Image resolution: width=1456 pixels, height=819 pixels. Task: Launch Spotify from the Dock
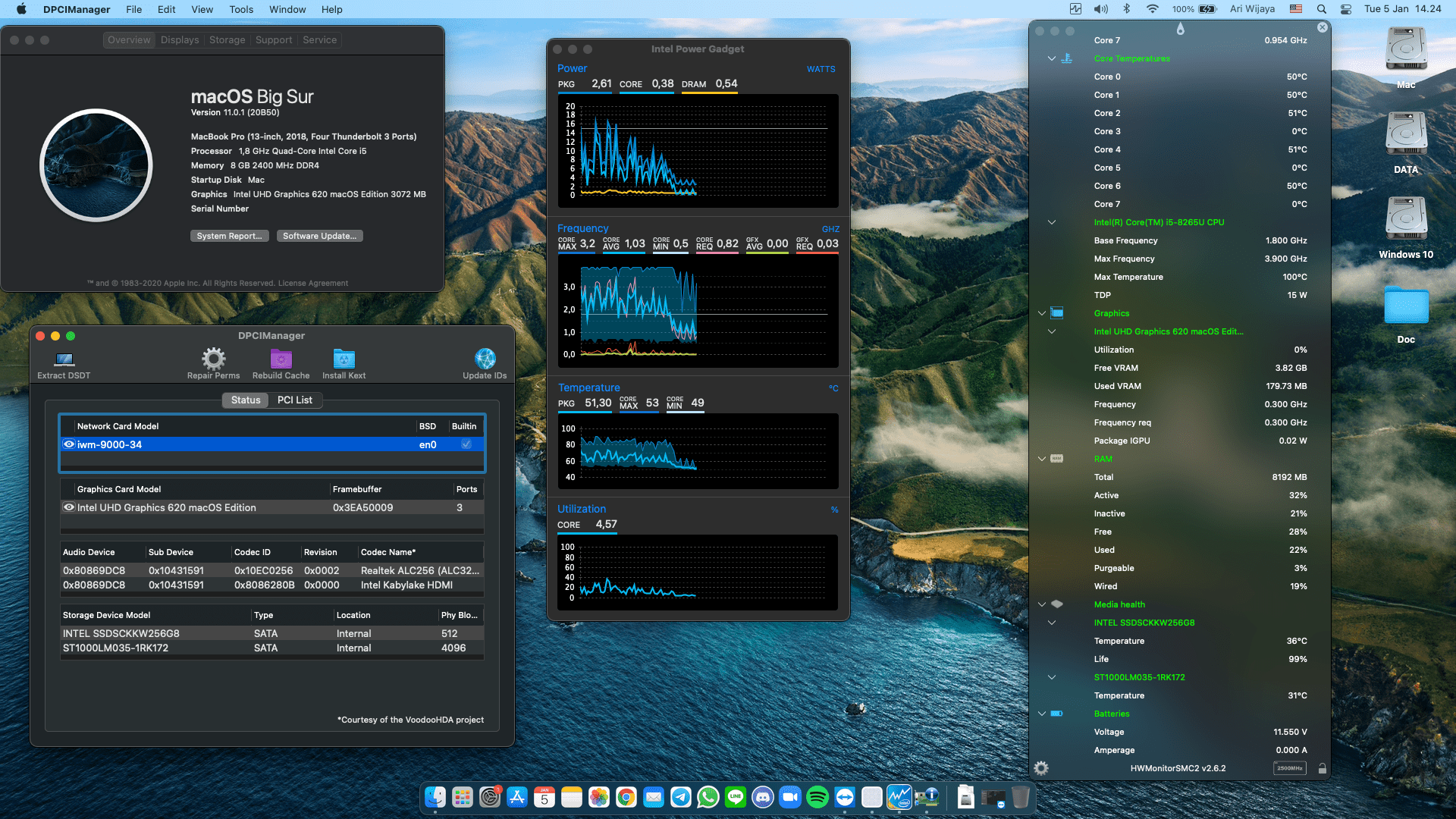(x=817, y=797)
